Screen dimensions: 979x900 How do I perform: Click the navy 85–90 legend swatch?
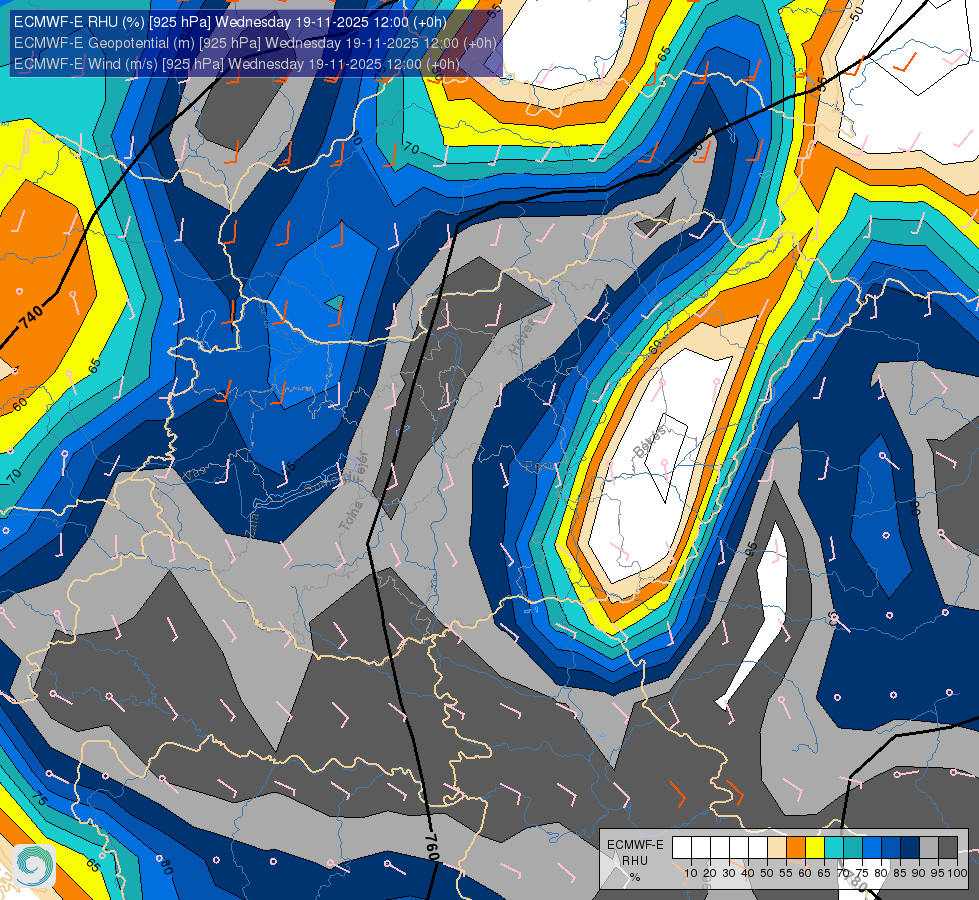910,848
